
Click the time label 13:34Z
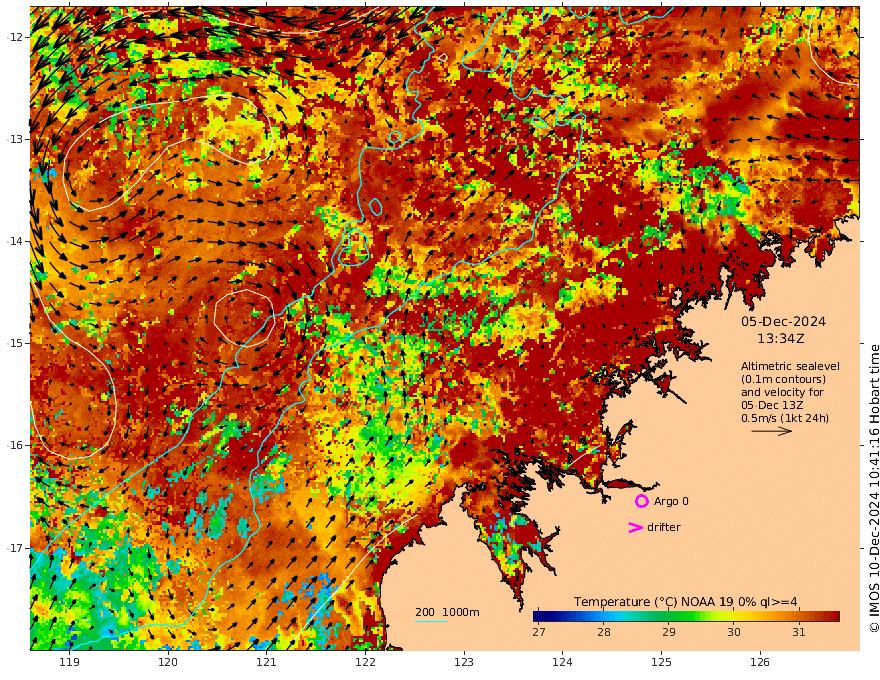point(781,339)
